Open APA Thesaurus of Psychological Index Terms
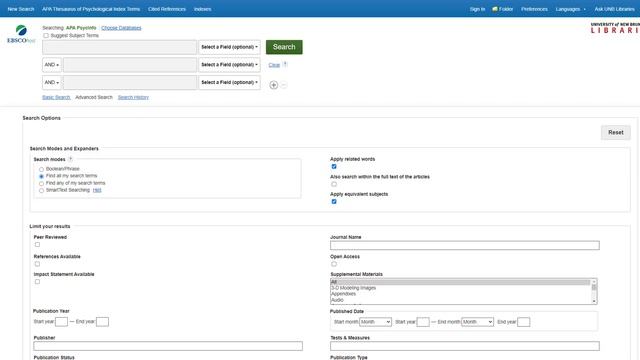The height and width of the screenshot is (360, 640). point(91,9)
